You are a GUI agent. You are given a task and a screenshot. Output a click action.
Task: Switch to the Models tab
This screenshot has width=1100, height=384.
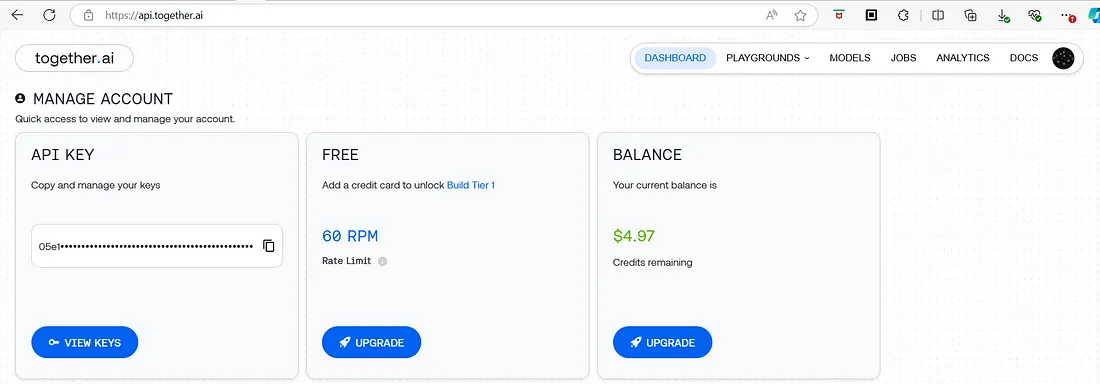850,58
